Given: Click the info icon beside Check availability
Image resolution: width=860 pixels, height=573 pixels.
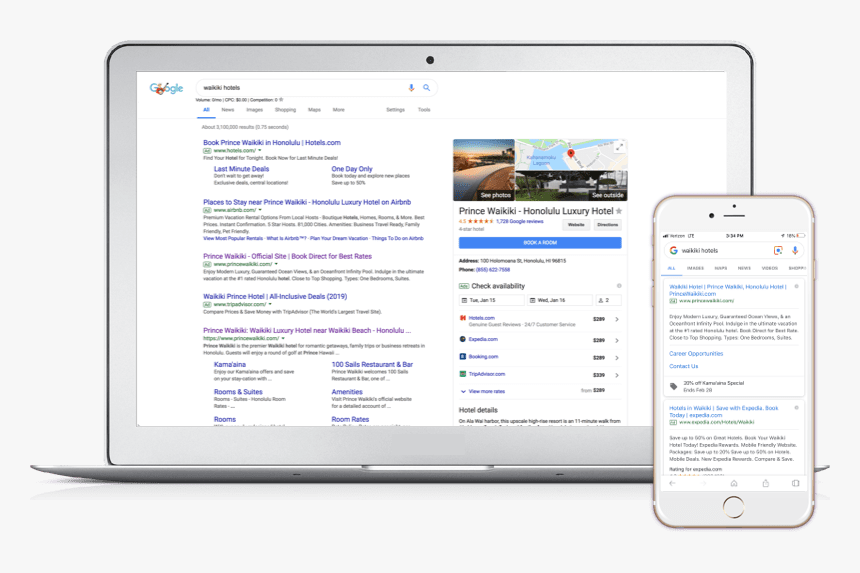Looking at the screenshot, I should pyautogui.click(x=619, y=286).
